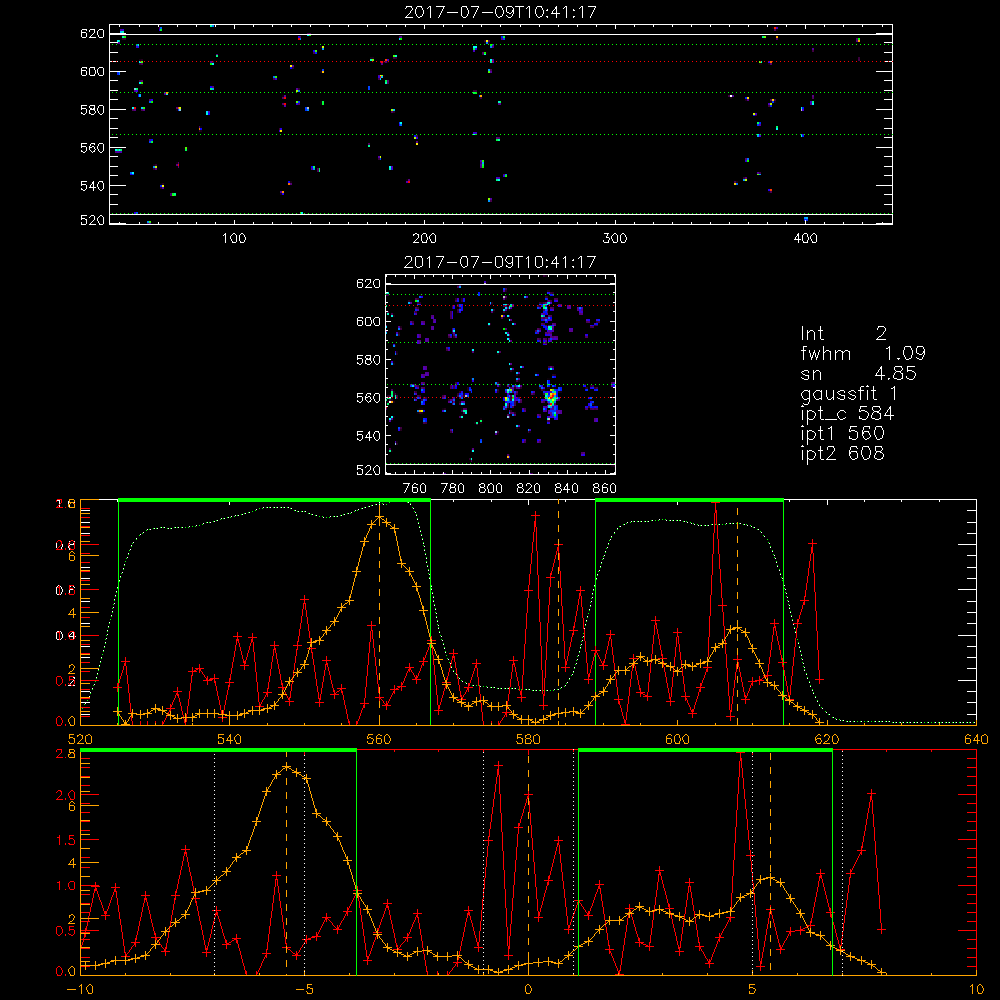Click y-axis label 1.5 on the bottom plot

tap(66, 840)
